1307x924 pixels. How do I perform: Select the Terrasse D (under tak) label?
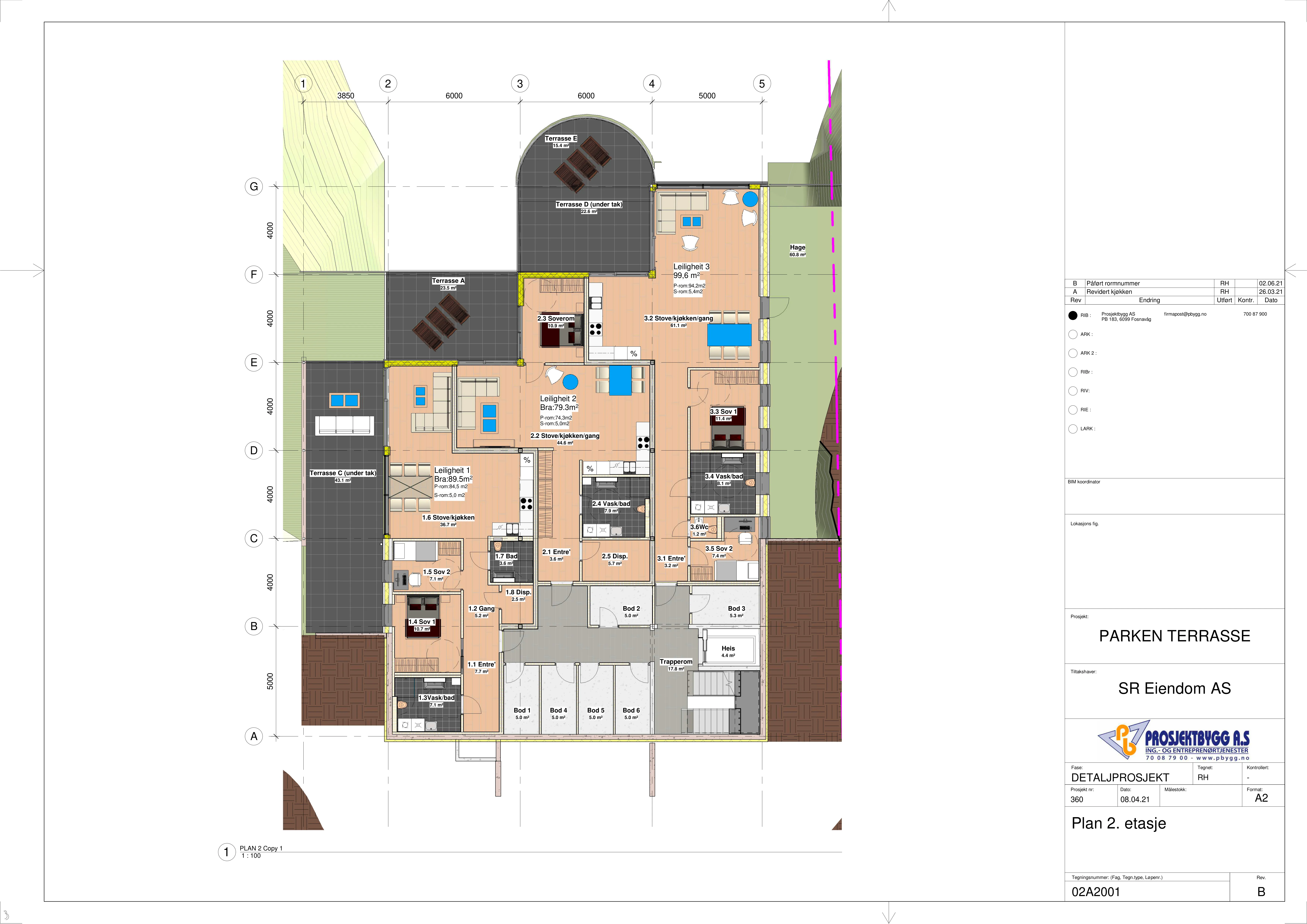[589, 204]
